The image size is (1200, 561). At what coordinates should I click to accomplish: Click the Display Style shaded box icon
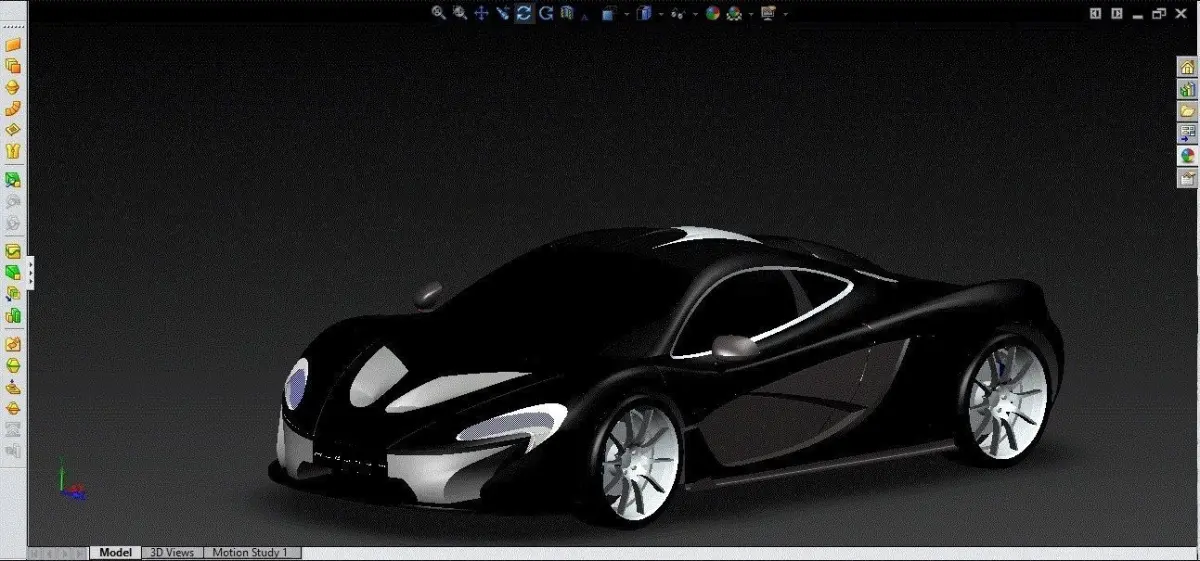pyautogui.click(x=644, y=13)
